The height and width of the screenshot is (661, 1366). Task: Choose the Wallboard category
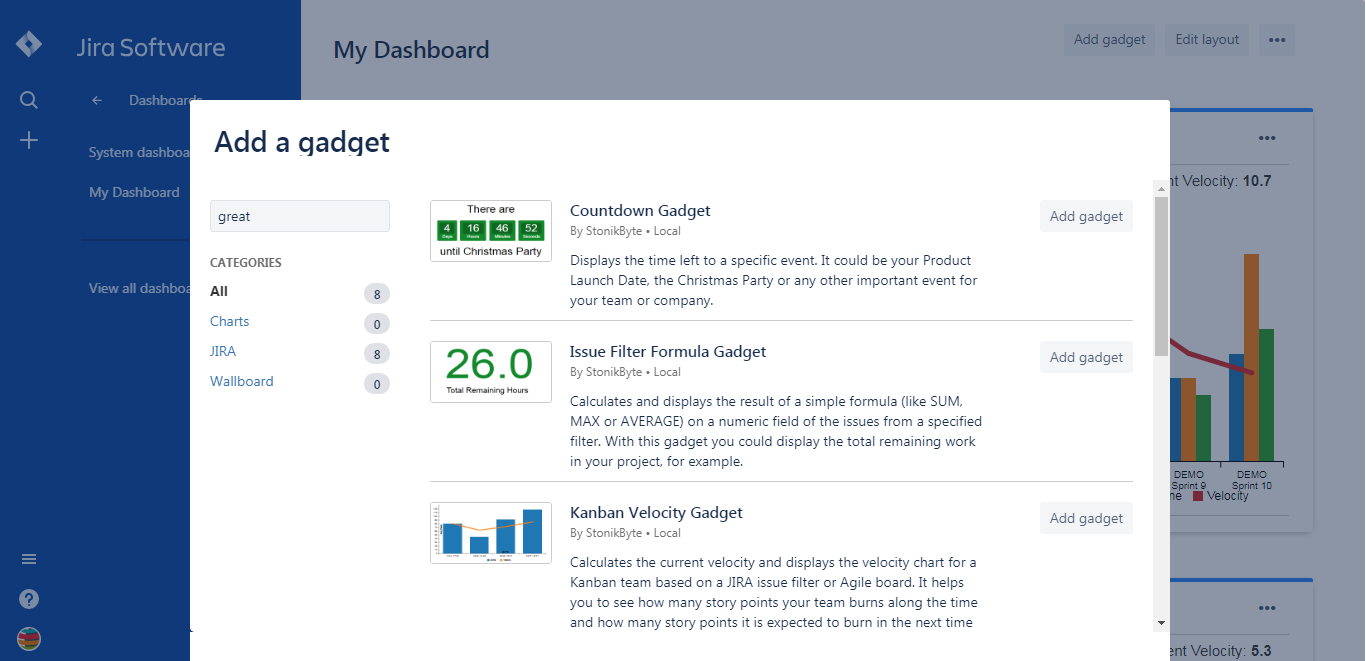[241, 381]
